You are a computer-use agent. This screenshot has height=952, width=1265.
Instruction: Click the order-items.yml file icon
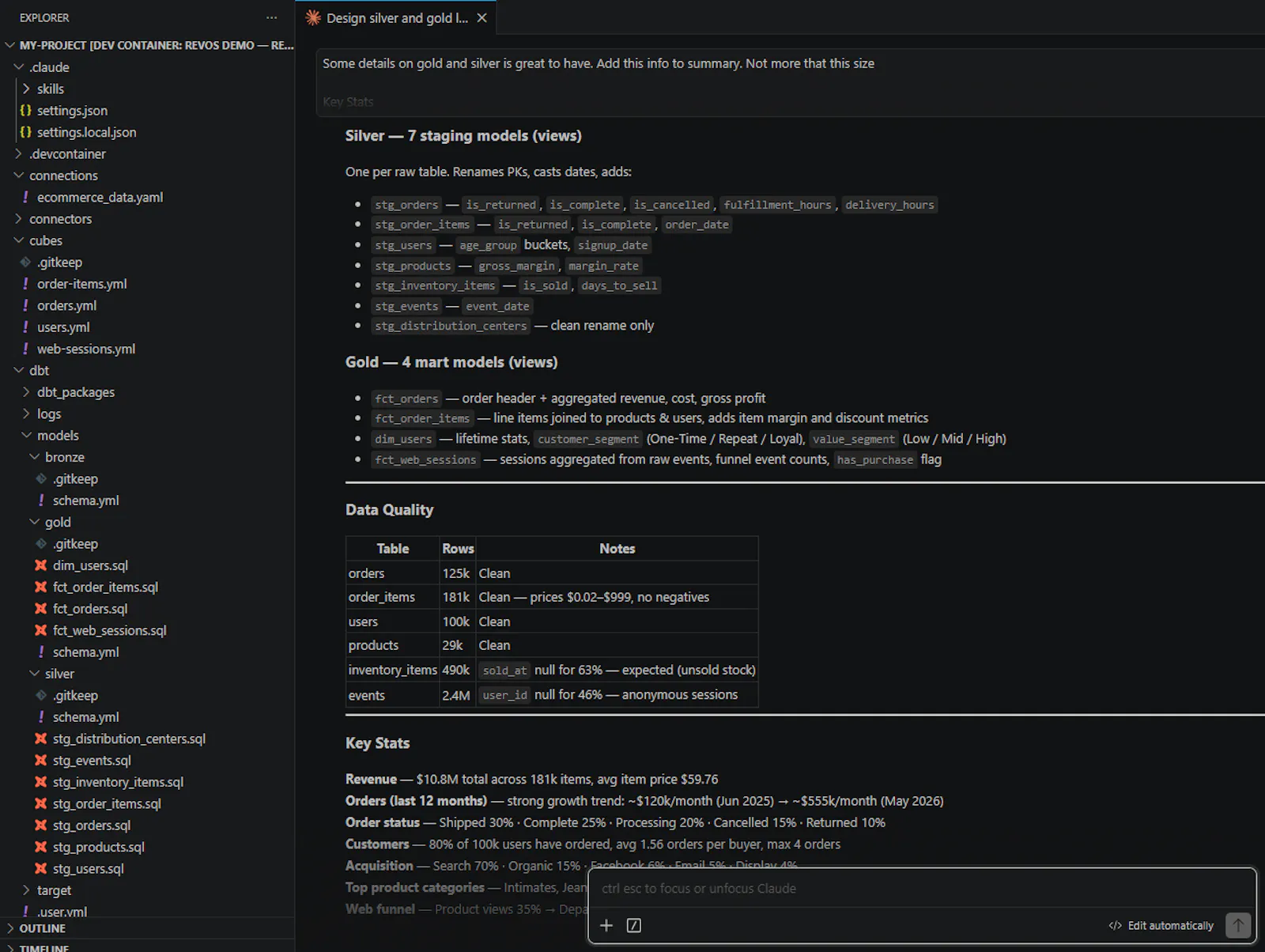(x=25, y=284)
